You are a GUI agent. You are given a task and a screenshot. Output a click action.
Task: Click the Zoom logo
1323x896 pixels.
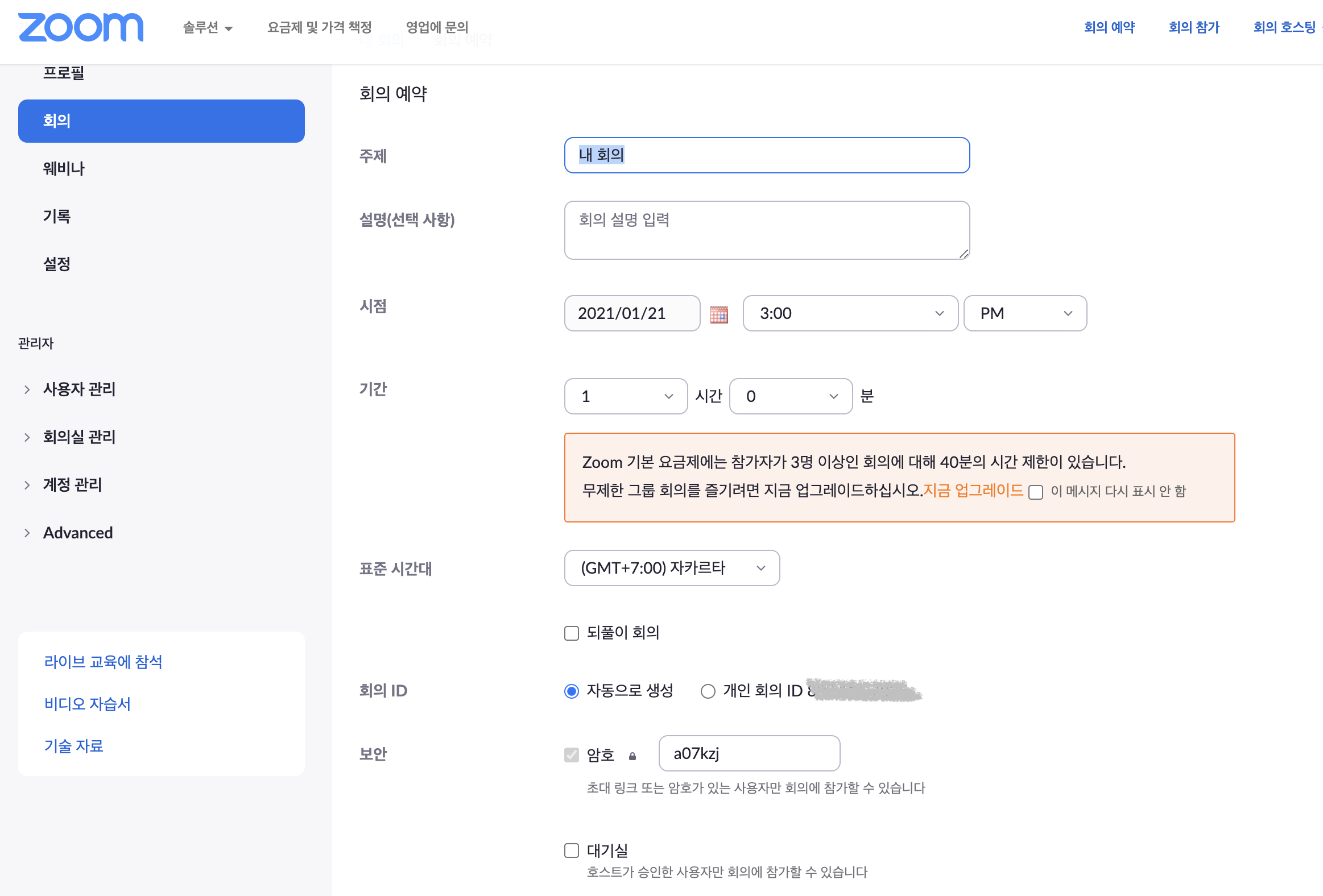[x=81, y=27]
